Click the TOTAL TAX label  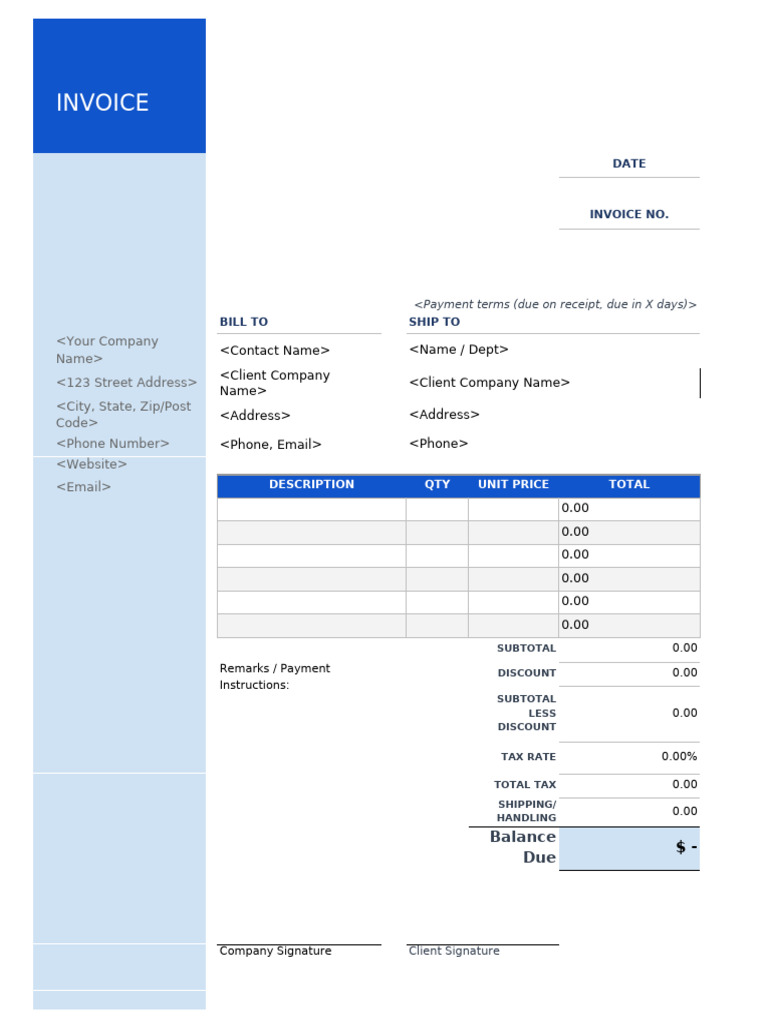[525, 785]
